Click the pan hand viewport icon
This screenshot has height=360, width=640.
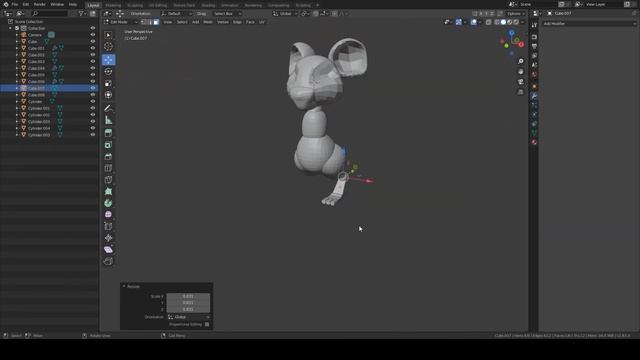click(x=520, y=72)
